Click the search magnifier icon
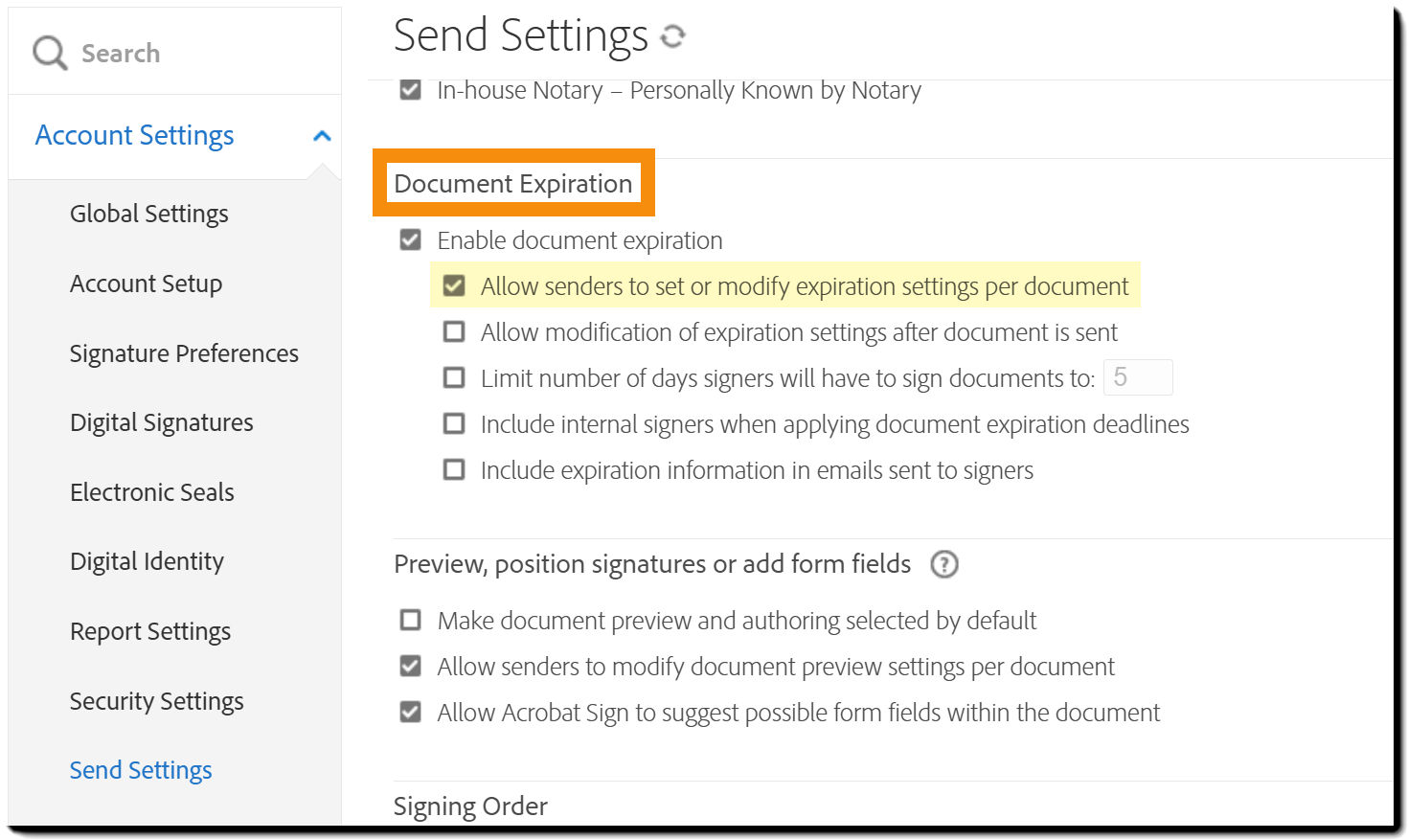Image resolution: width=1408 pixels, height=840 pixels. (48, 53)
